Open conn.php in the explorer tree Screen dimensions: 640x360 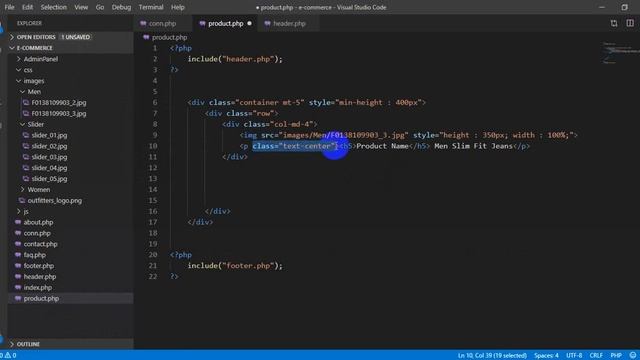click(x=37, y=233)
